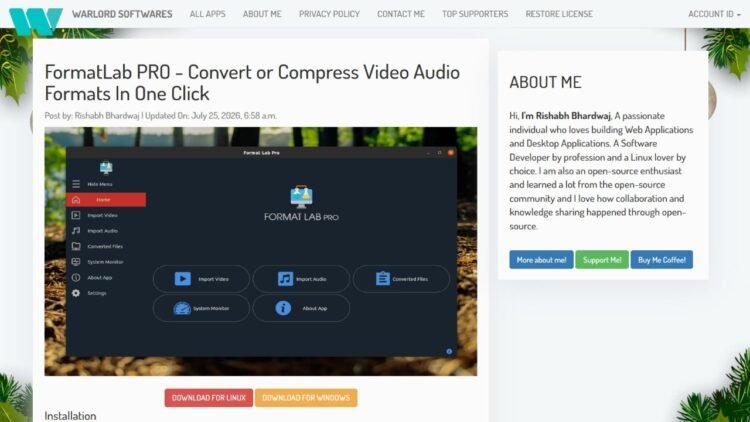
Task: Click the blue music Import Audio tile icon
Action: 286,278
